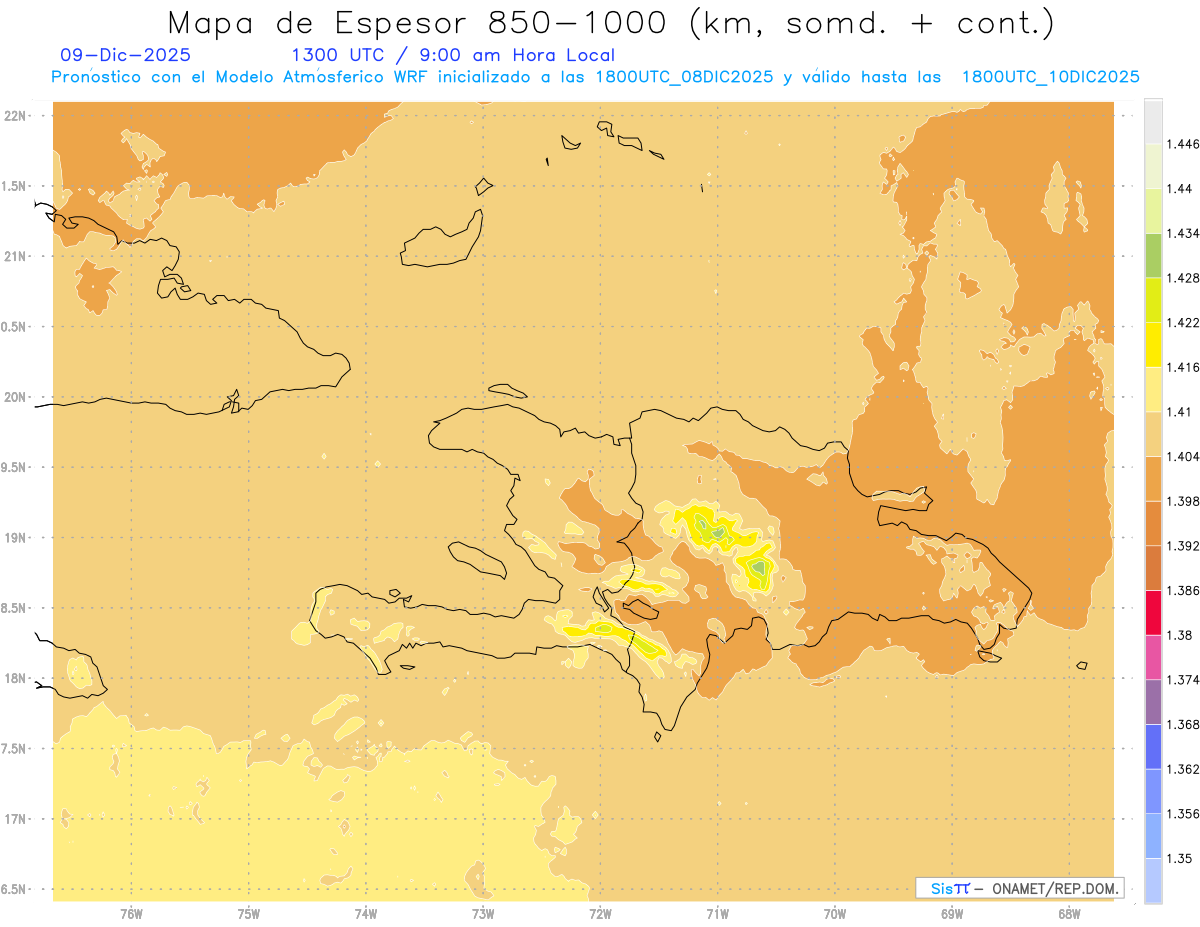Pick the gray swatch above 1.446
The height and width of the screenshot is (927, 1200).
[x=1153, y=121]
